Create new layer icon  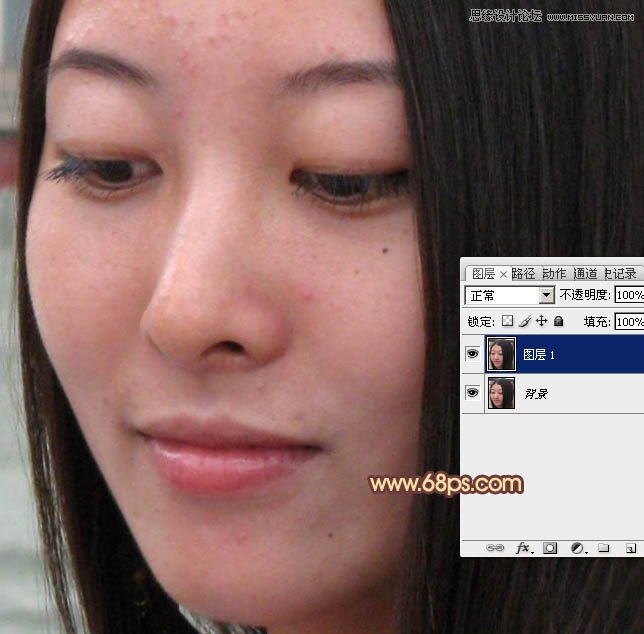point(631,548)
